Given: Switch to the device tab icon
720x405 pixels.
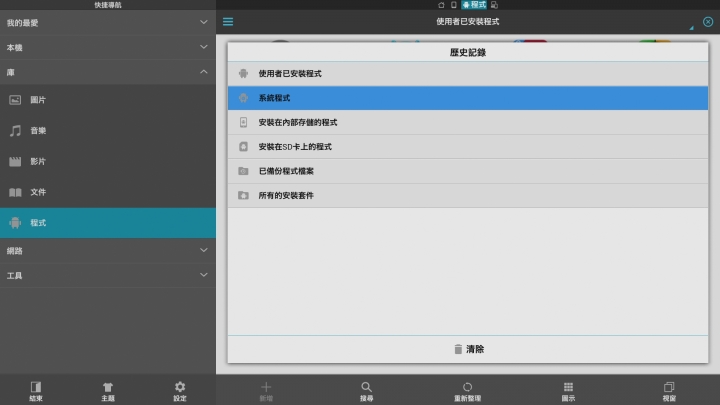Looking at the screenshot, I should point(454,5).
